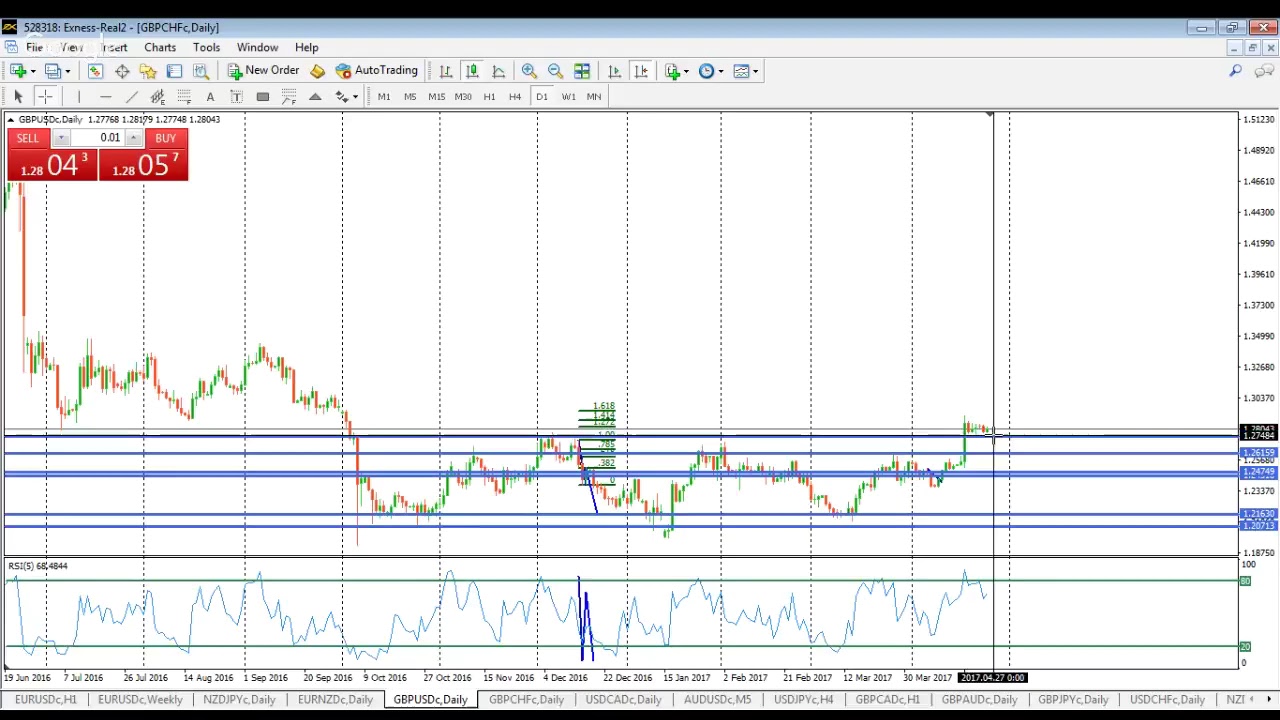Switch to AUDUSDc,M5 chart tab
This screenshot has height=720, width=1280.
[x=717, y=700]
